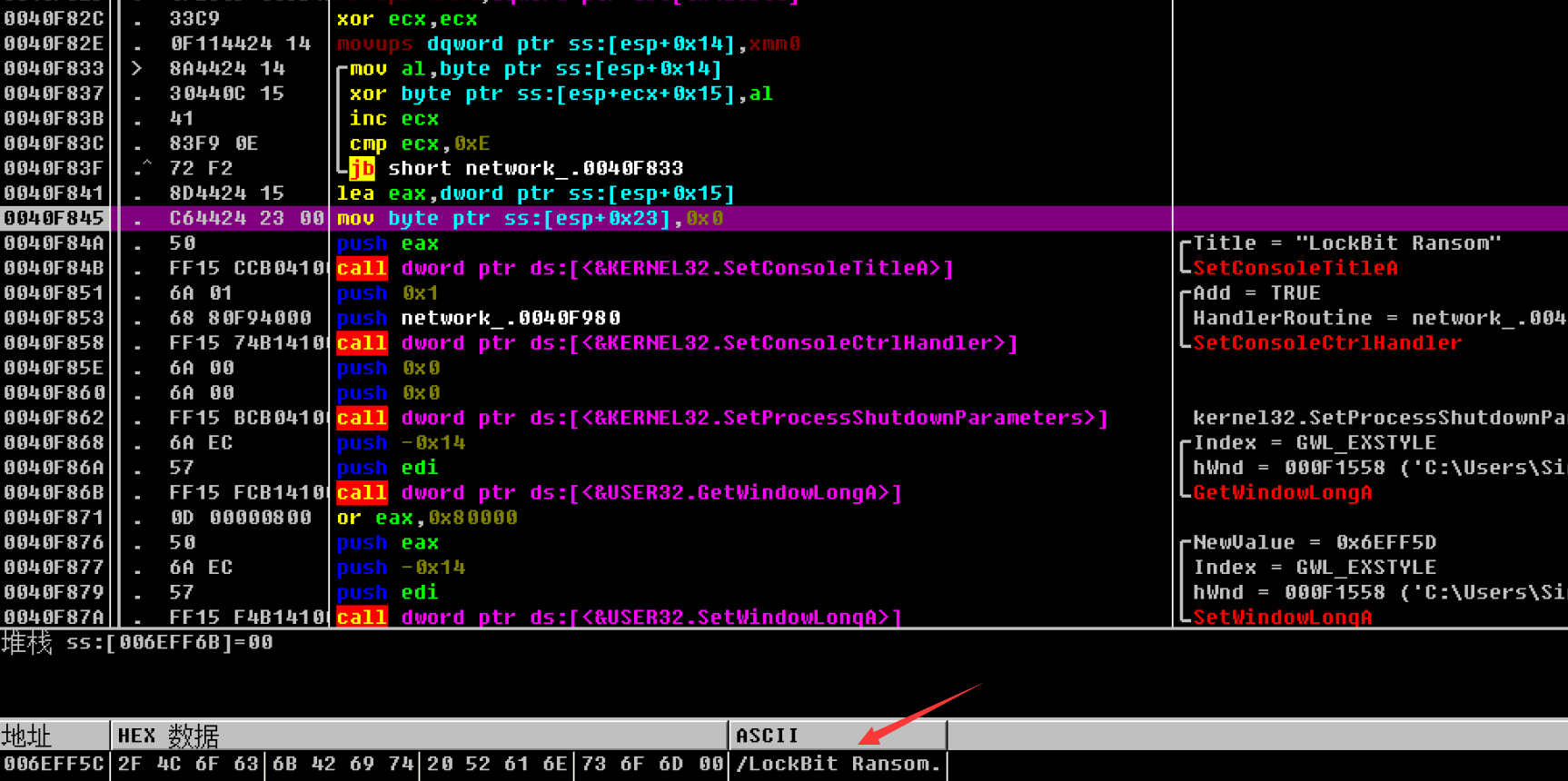Click the "jb short network_.0040F833" jump instruction
The width and height of the screenshot is (1568, 781).
pos(516,168)
